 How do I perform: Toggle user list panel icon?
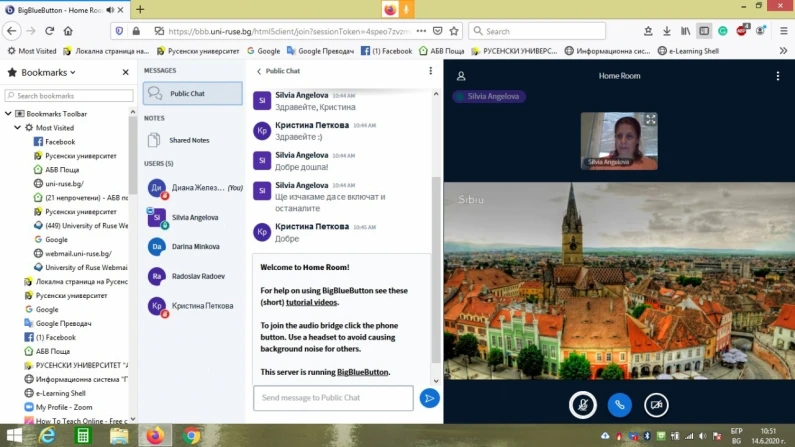pyautogui.click(x=461, y=76)
